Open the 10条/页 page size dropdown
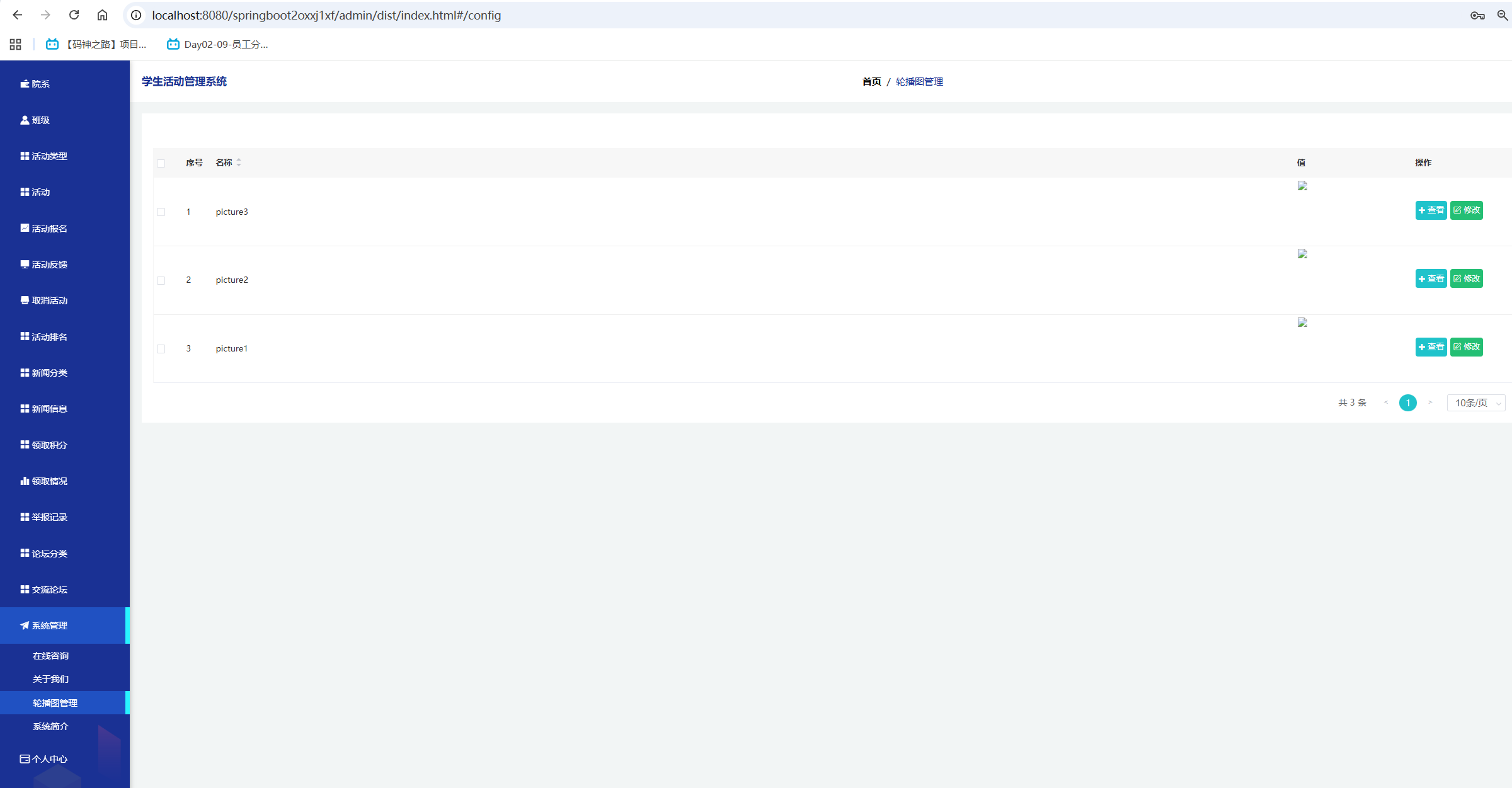This screenshot has height=788, width=1512. coord(1476,403)
